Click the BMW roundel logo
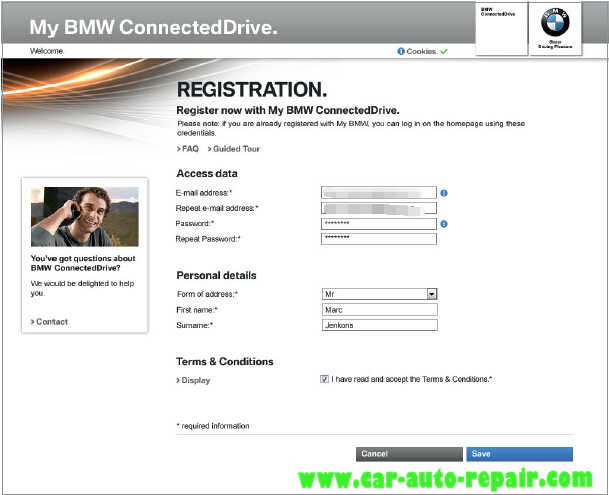The width and height of the screenshot is (609, 495). [x=555, y=23]
